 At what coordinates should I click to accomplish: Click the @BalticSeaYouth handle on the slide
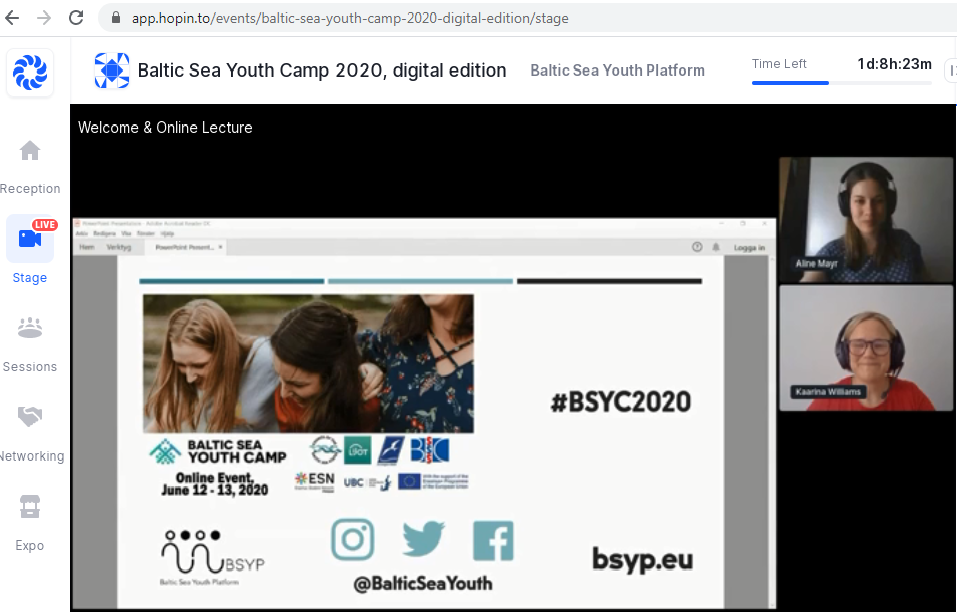tap(423, 584)
